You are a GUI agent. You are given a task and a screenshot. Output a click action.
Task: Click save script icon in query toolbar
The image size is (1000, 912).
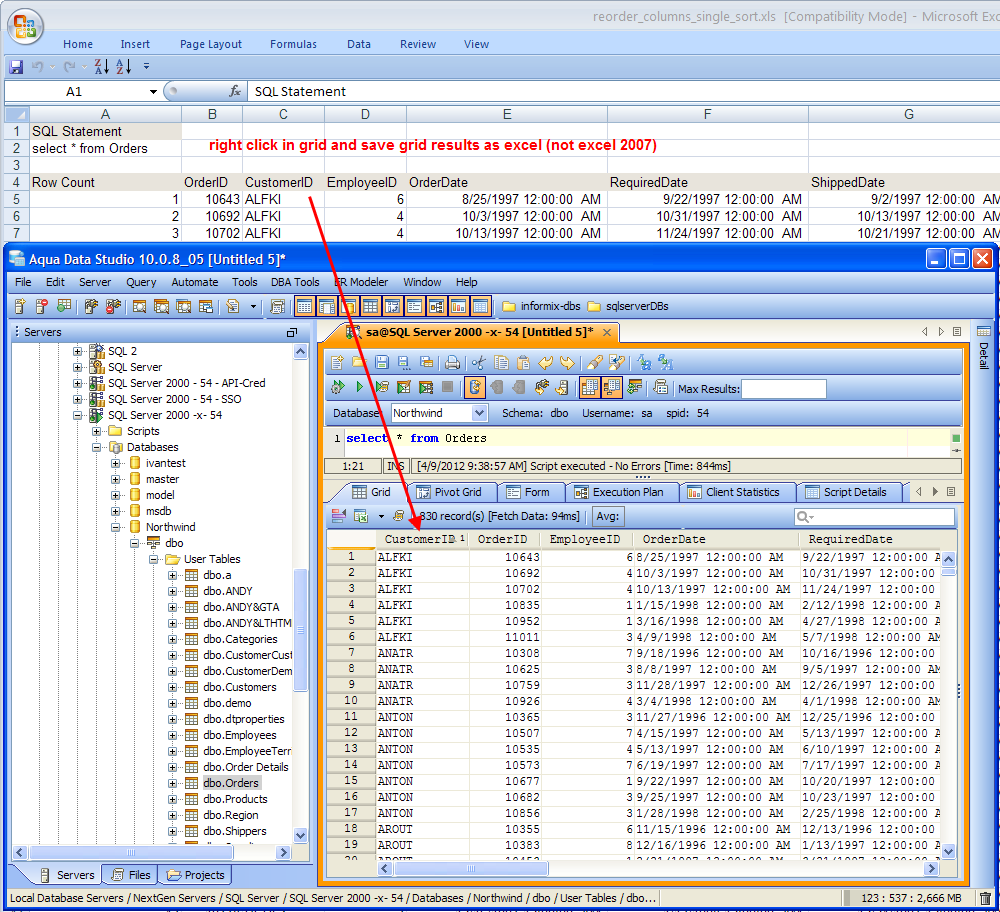[381, 363]
